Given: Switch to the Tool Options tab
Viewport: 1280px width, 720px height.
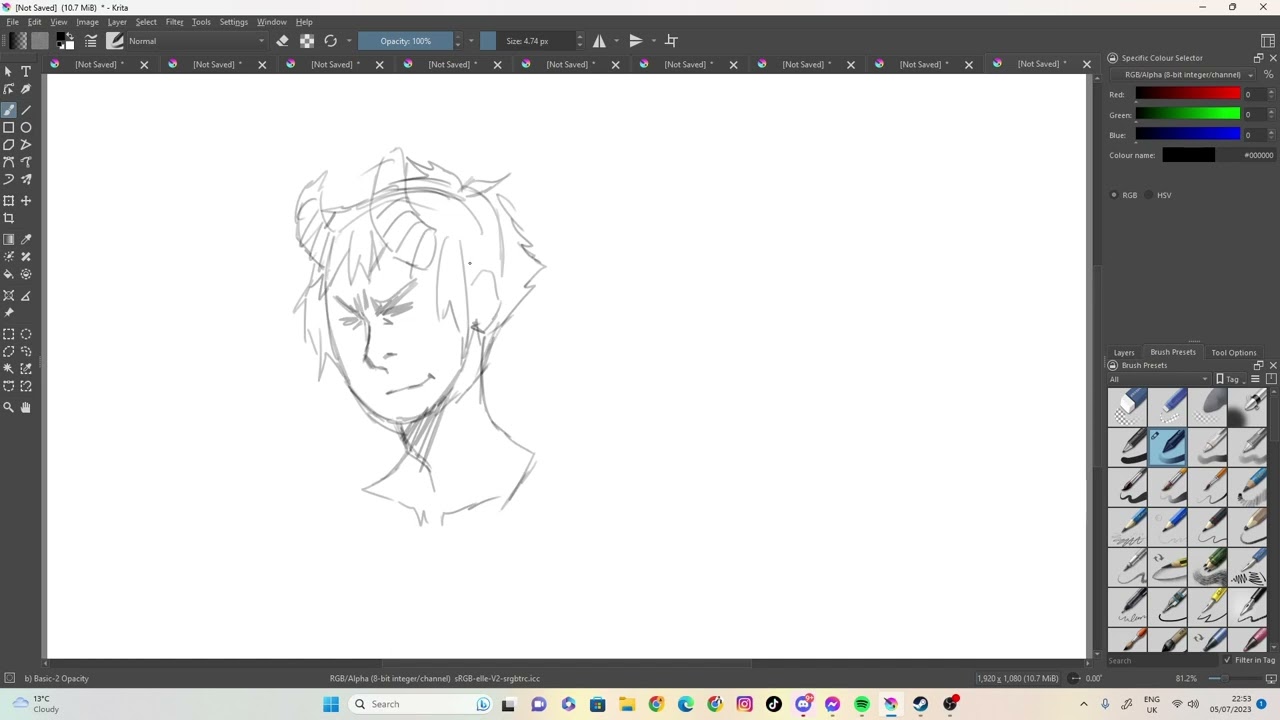Looking at the screenshot, I should (x=1234, y=353).
